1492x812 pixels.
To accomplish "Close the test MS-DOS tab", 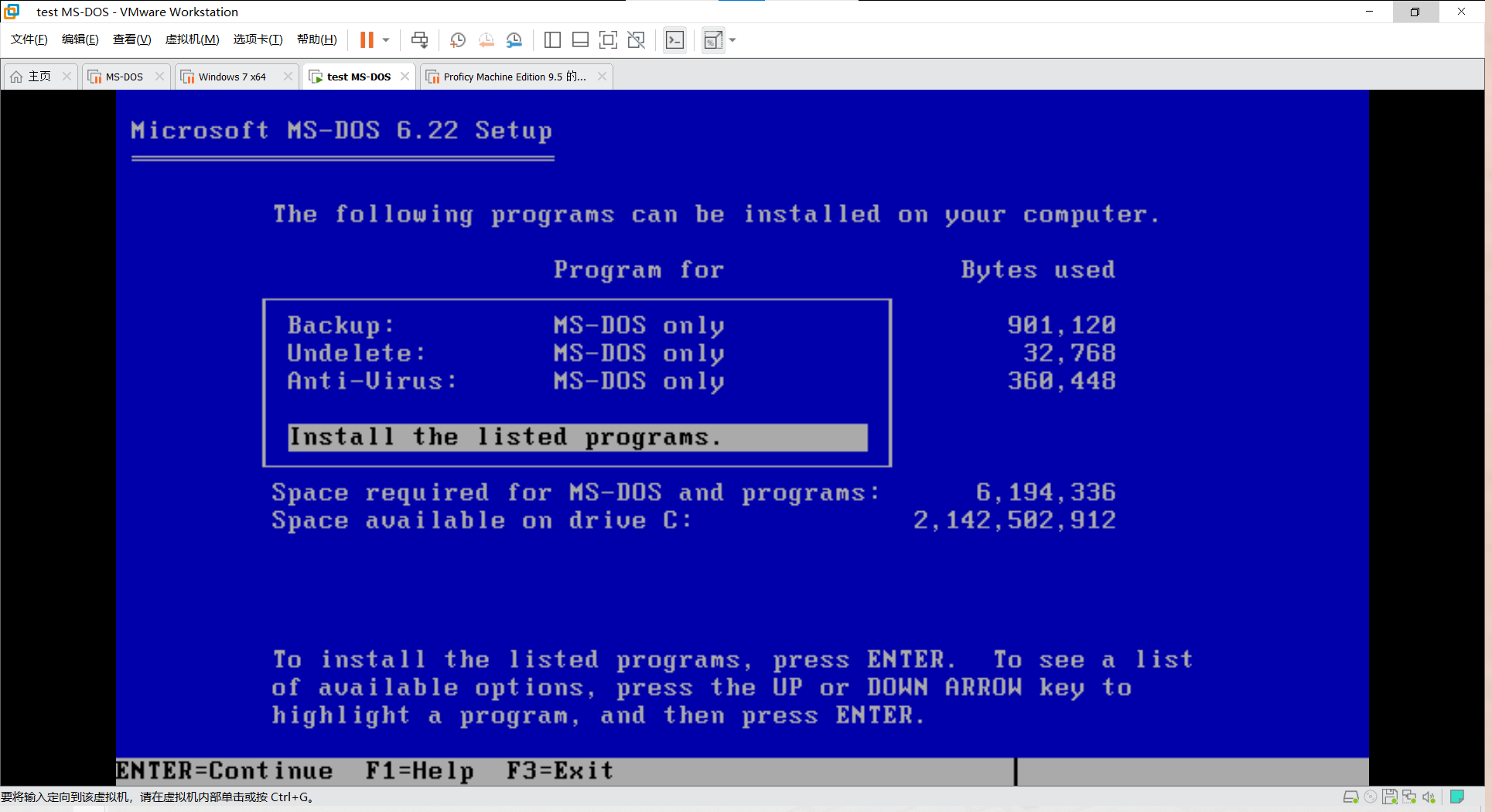I will [405, 77].
